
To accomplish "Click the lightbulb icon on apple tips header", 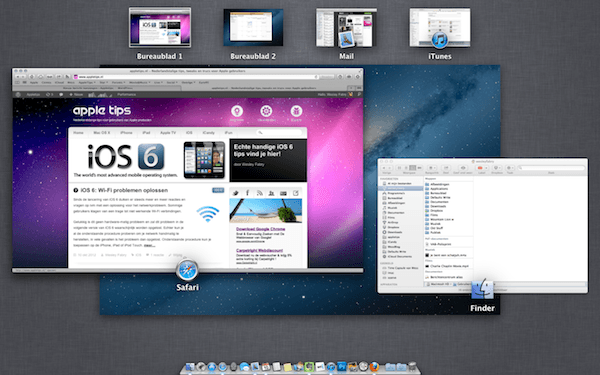I will (237, 111).
